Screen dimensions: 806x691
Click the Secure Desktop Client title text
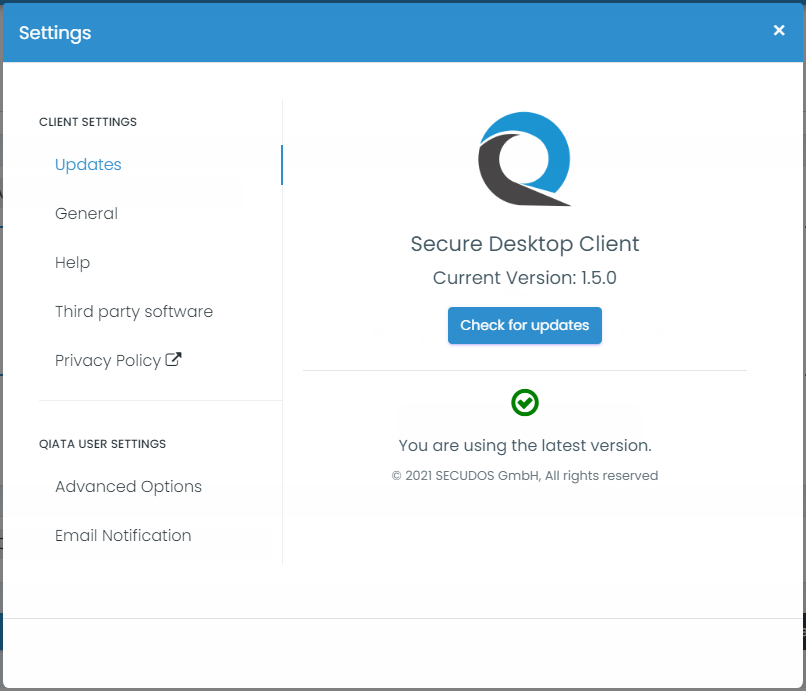point(525,244)
